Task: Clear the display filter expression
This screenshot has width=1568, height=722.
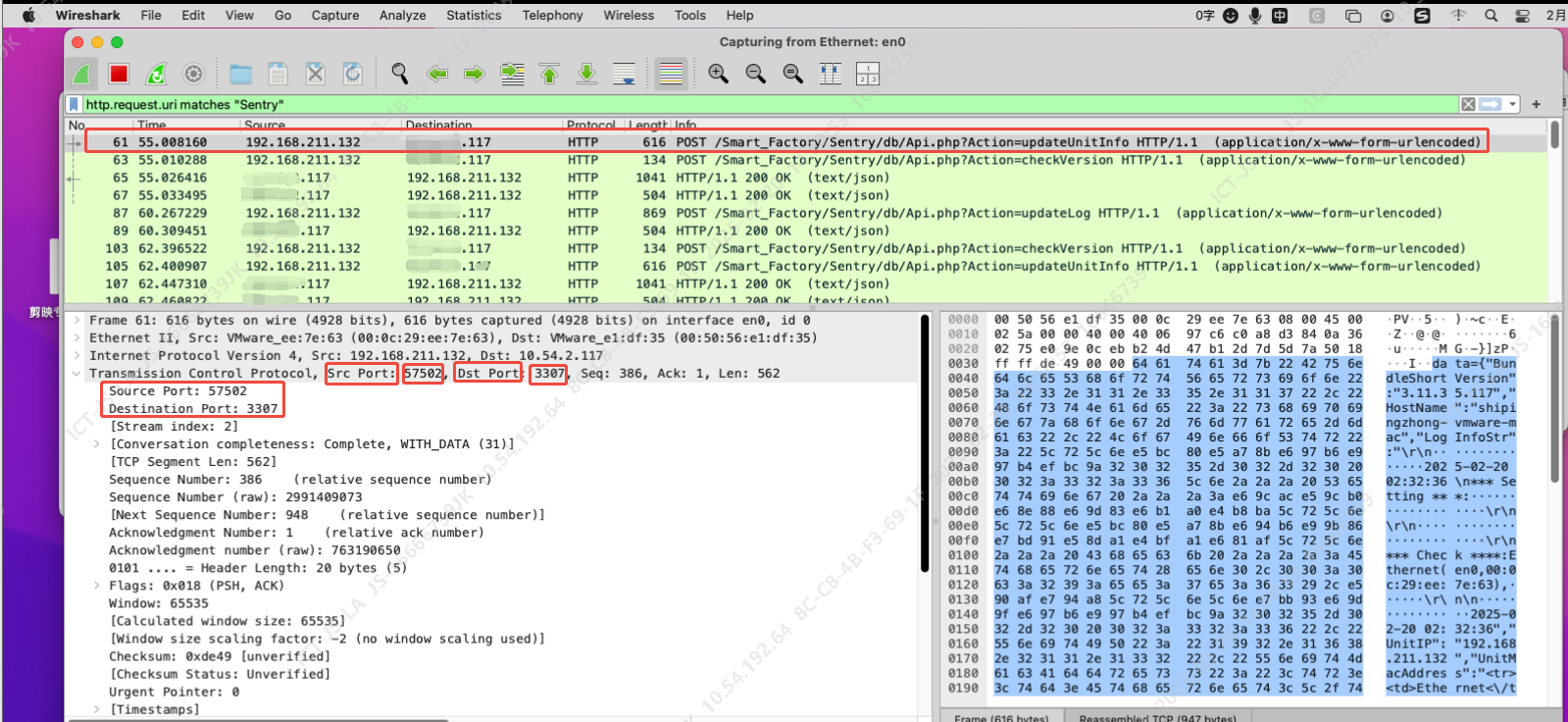Action: [1468, 104]
